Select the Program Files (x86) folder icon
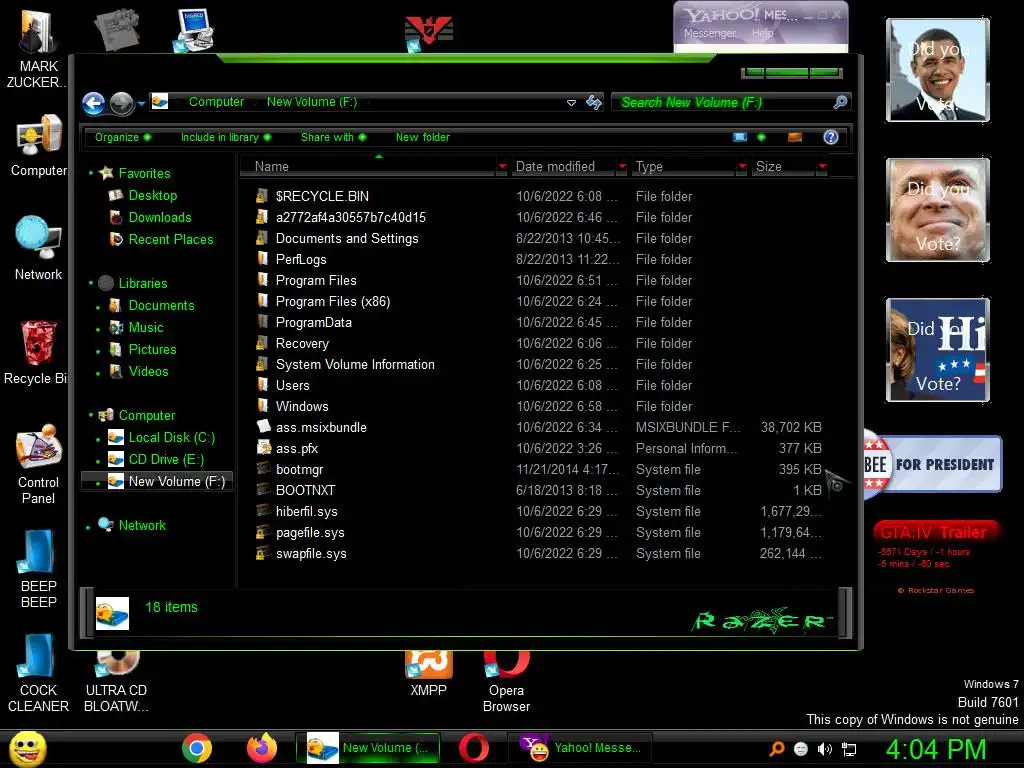 pos(263,301)
